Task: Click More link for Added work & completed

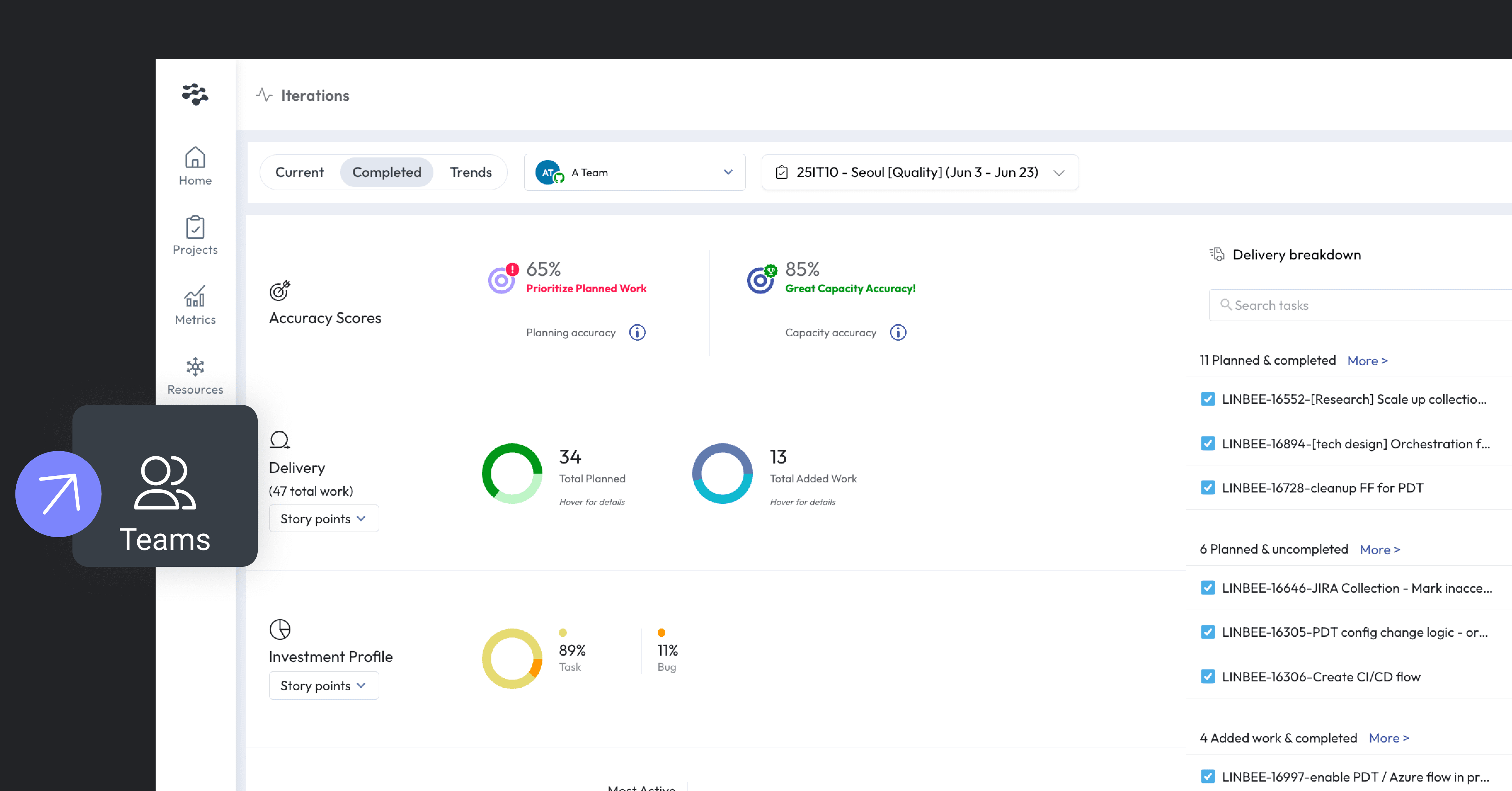Action: pyautogui.click(x=1388, y=738)
